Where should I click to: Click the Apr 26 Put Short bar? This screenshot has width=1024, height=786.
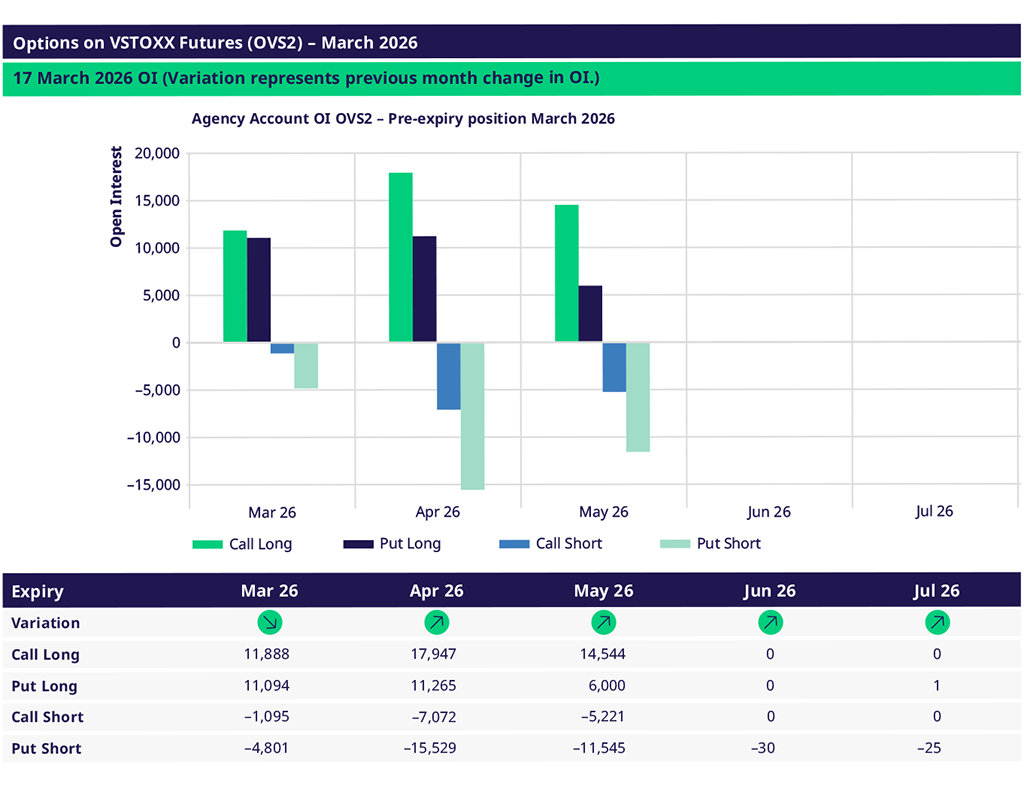[x=472, y=415]
